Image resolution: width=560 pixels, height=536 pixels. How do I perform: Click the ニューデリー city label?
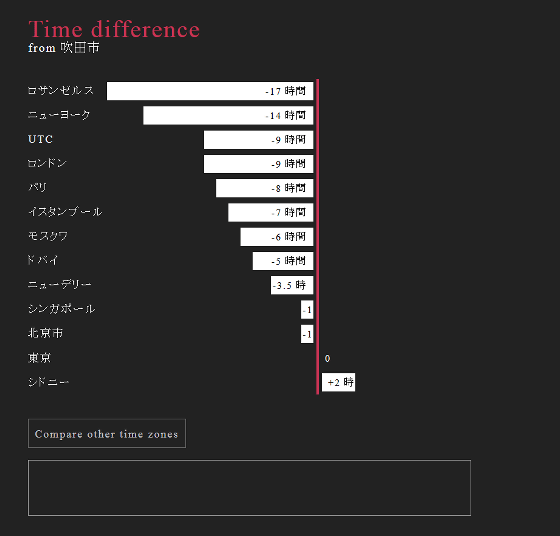pos(60,285)
